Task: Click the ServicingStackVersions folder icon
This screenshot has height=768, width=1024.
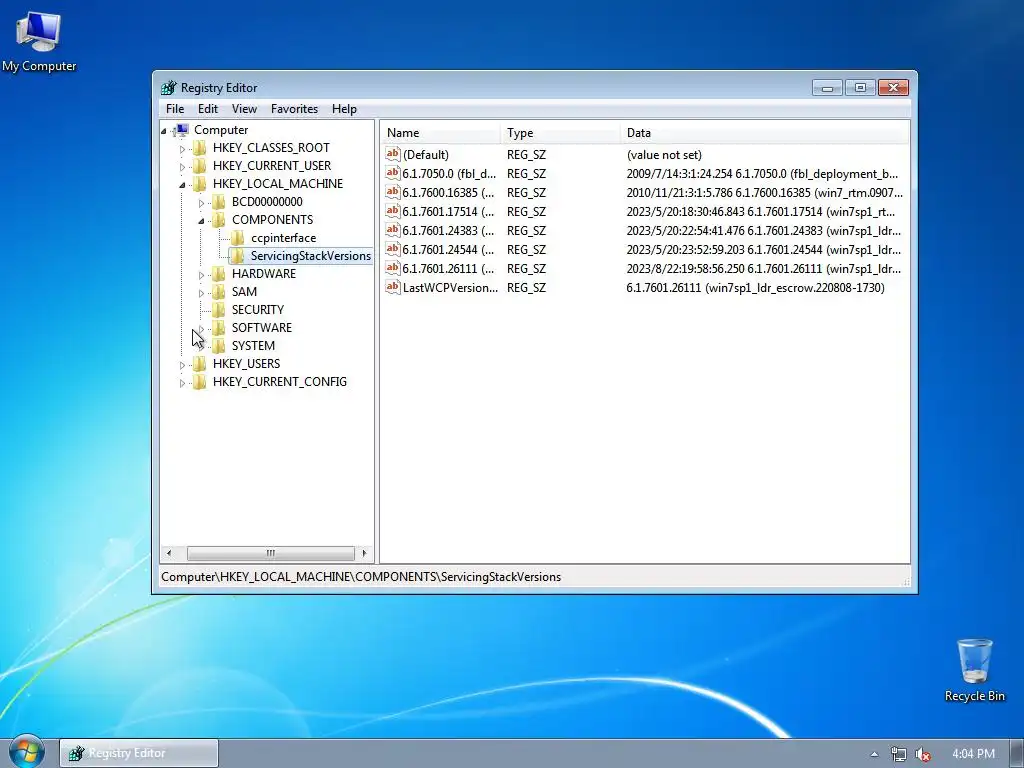Action: click(238, 255)
